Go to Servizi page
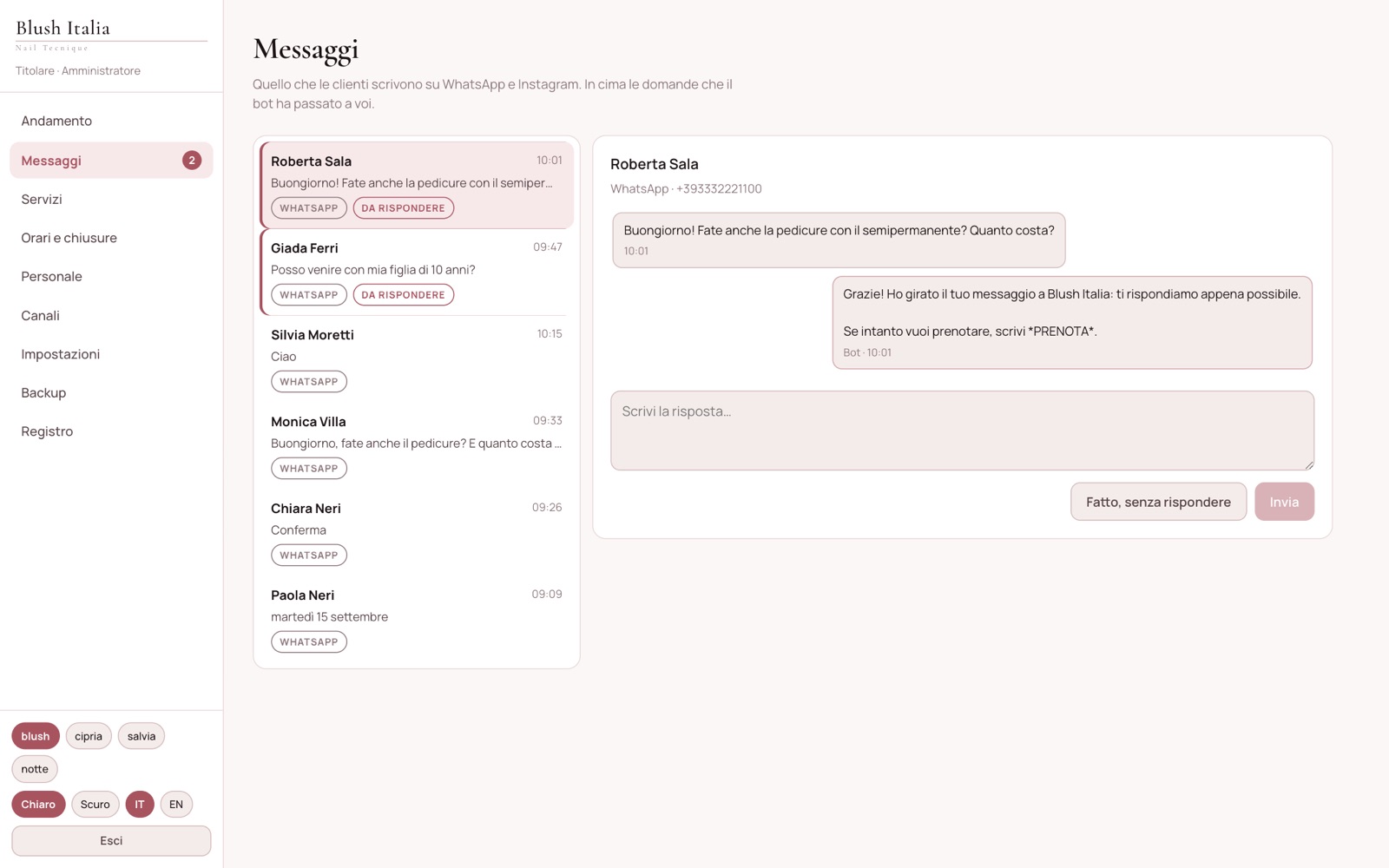The height and width of the screenshot is (868, 1389). [x=111, y=199]
